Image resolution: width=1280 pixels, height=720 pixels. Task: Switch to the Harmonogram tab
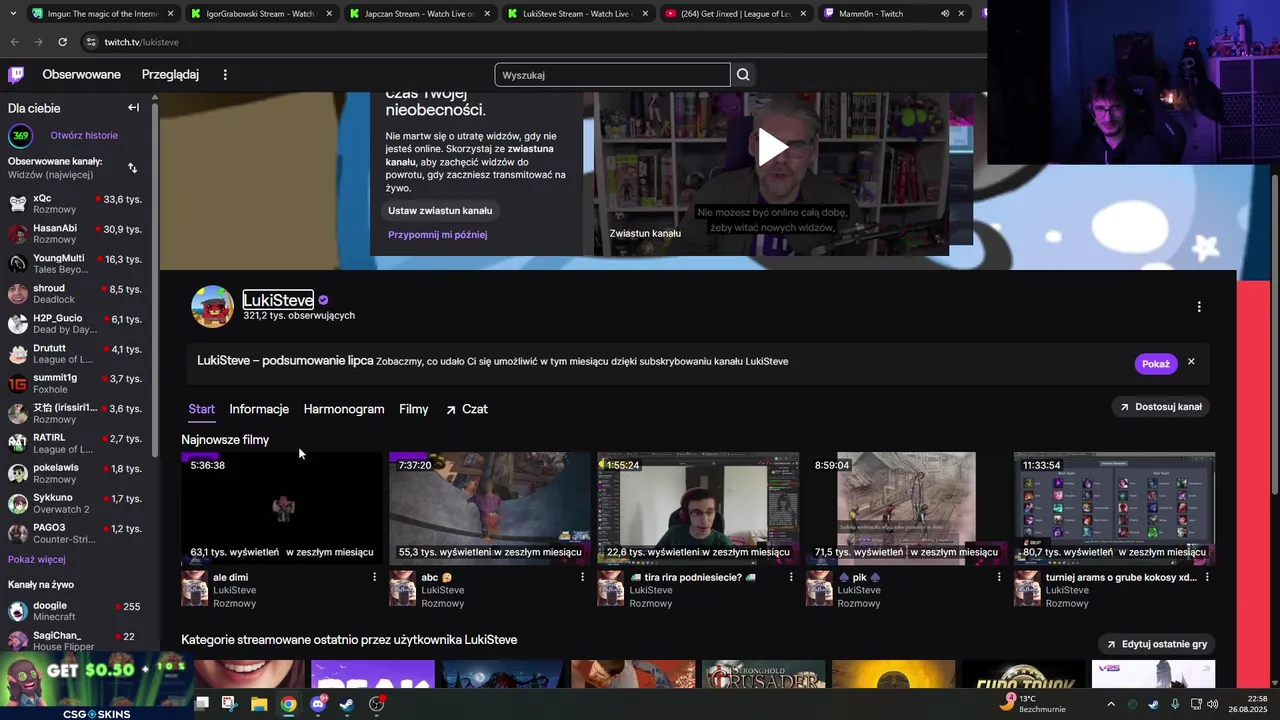[344, 409]
